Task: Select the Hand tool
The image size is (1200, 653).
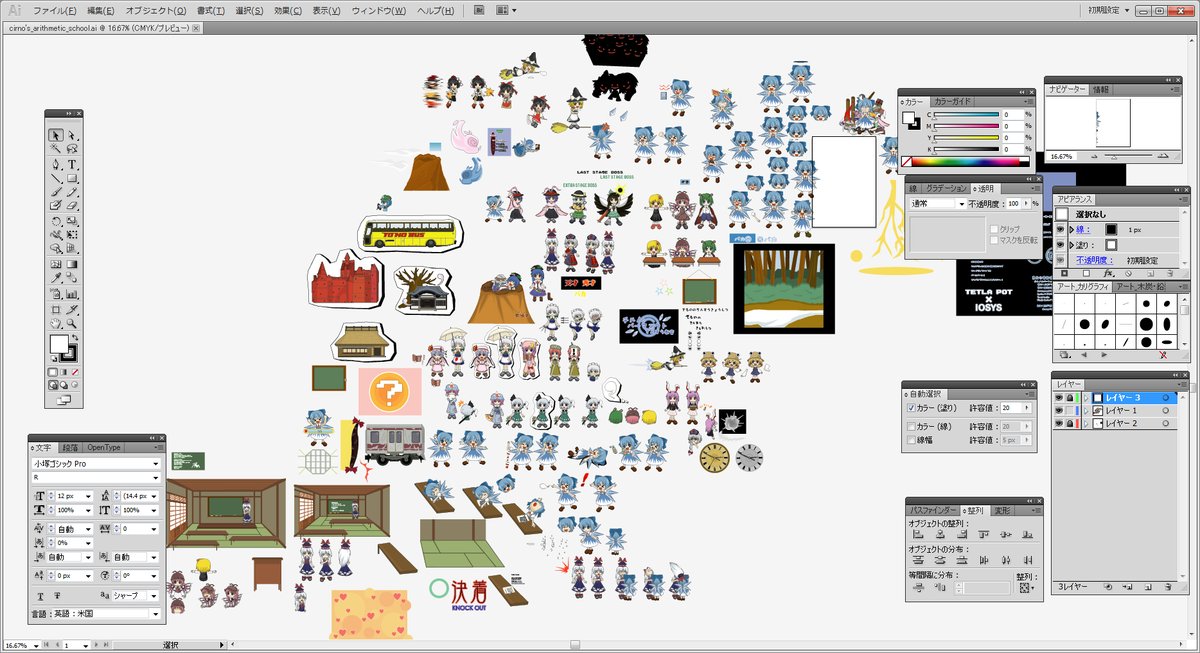Action: [56, 325]
